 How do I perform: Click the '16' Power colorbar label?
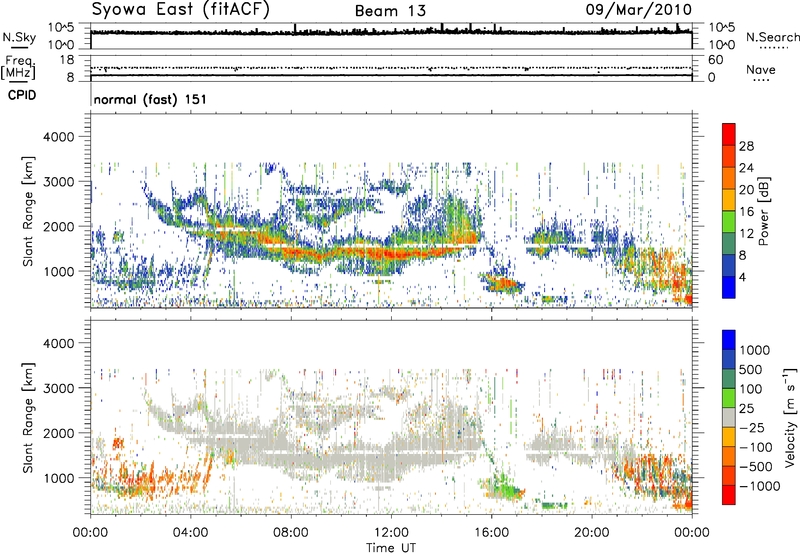(x=746, y=211)
